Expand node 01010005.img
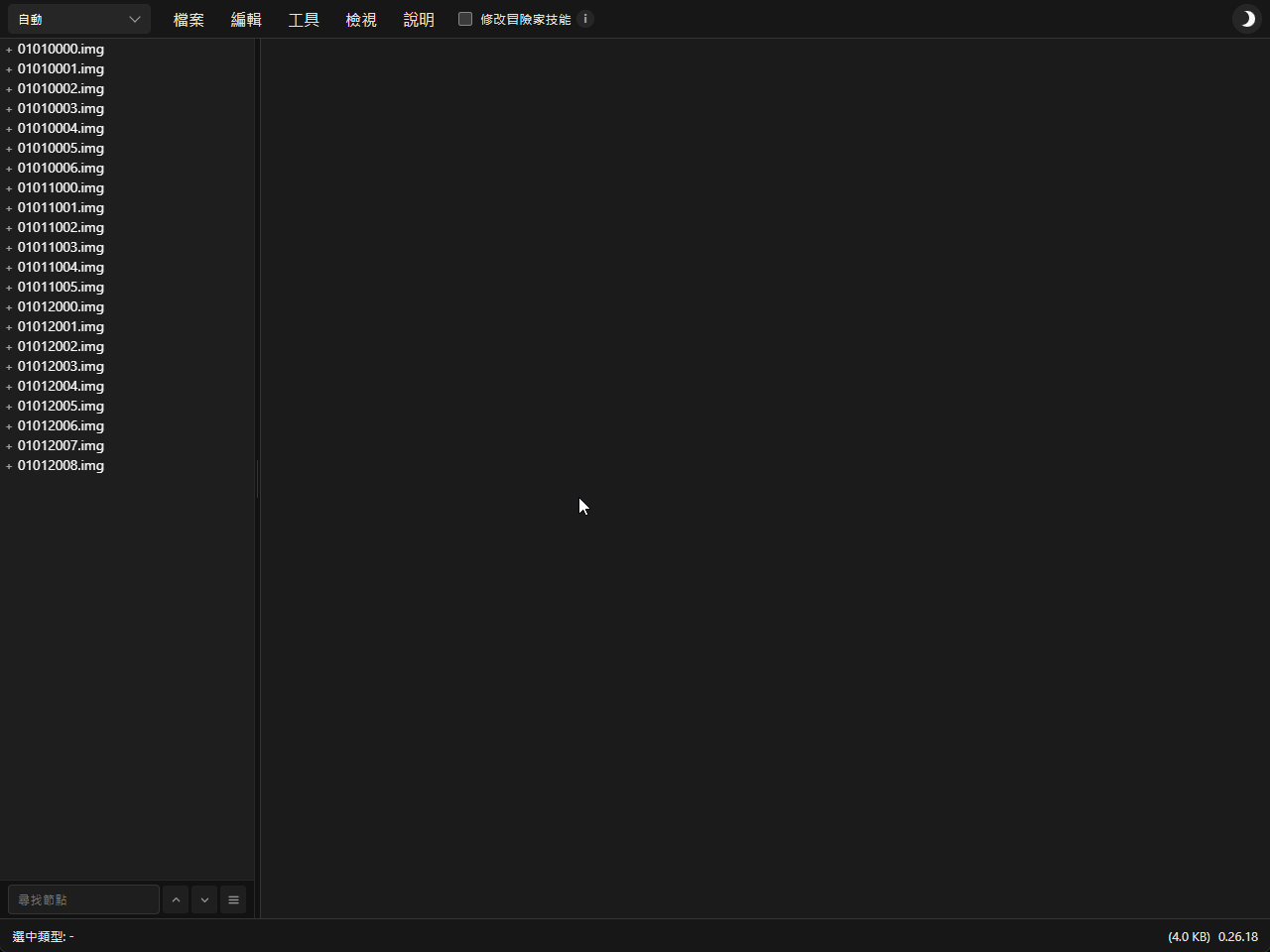 (x=9, y=149)
